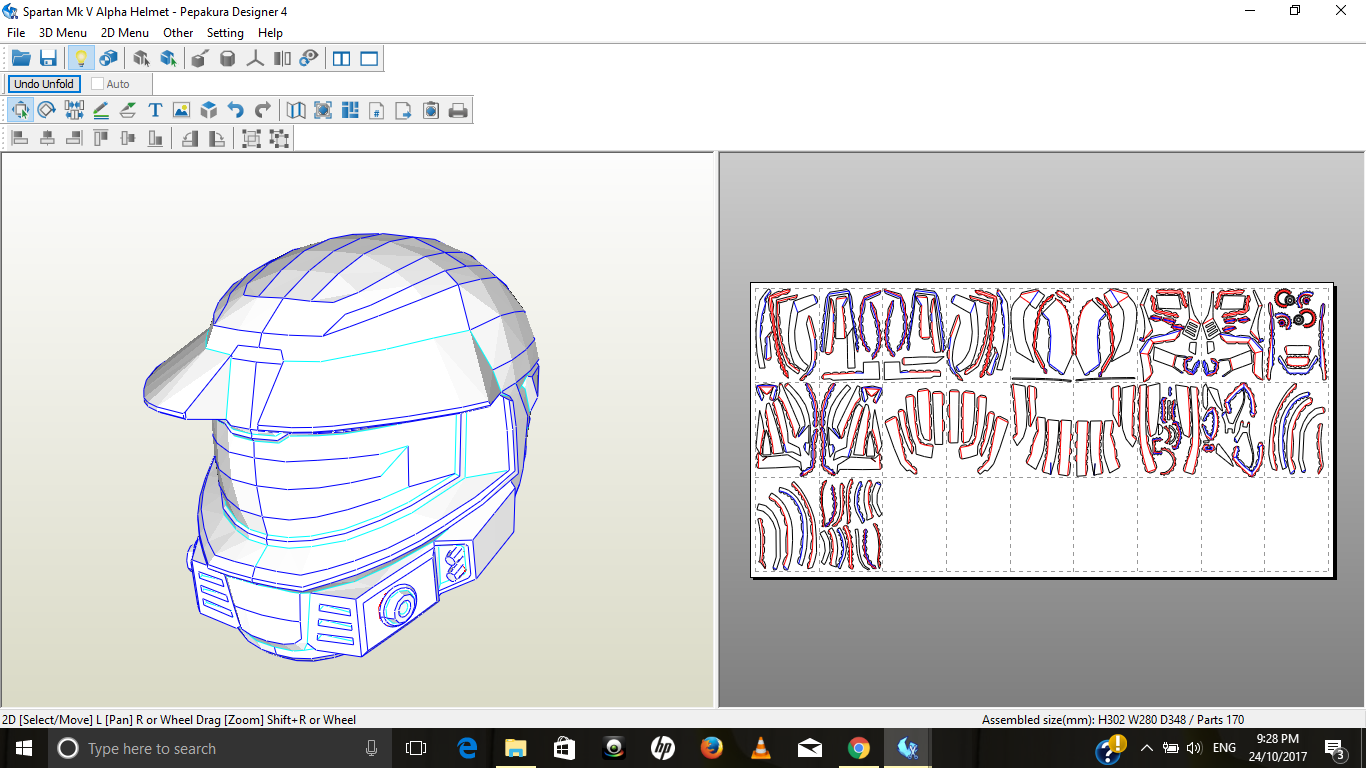The width and height of the screenshot is (1366, 768).
Task: Toggle the three-axis coordinate icon
Action: point(255,59)
